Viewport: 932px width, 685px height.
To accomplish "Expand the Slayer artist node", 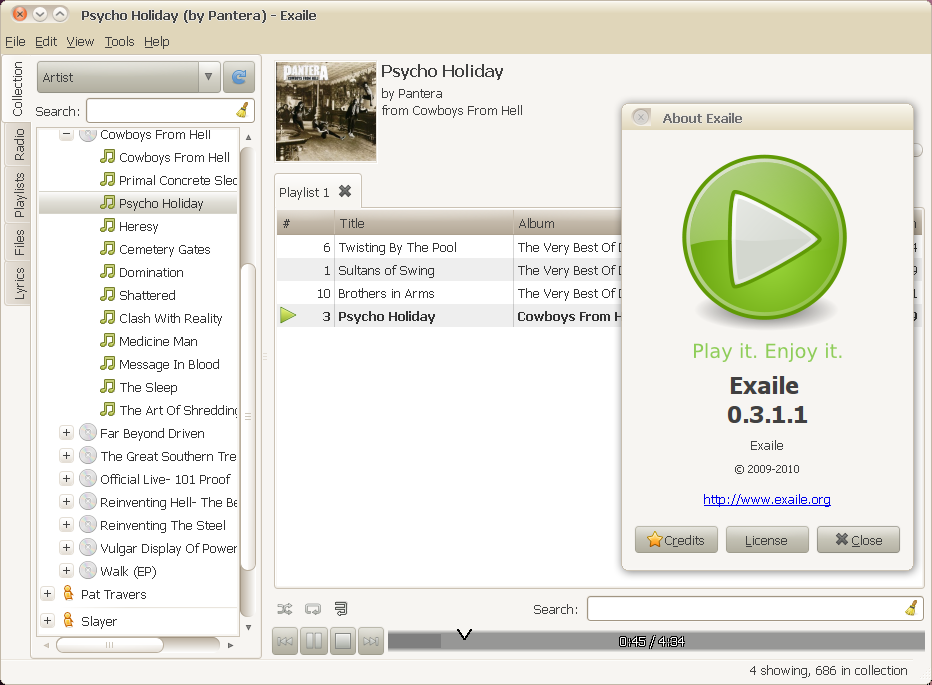I will point(48,620).
